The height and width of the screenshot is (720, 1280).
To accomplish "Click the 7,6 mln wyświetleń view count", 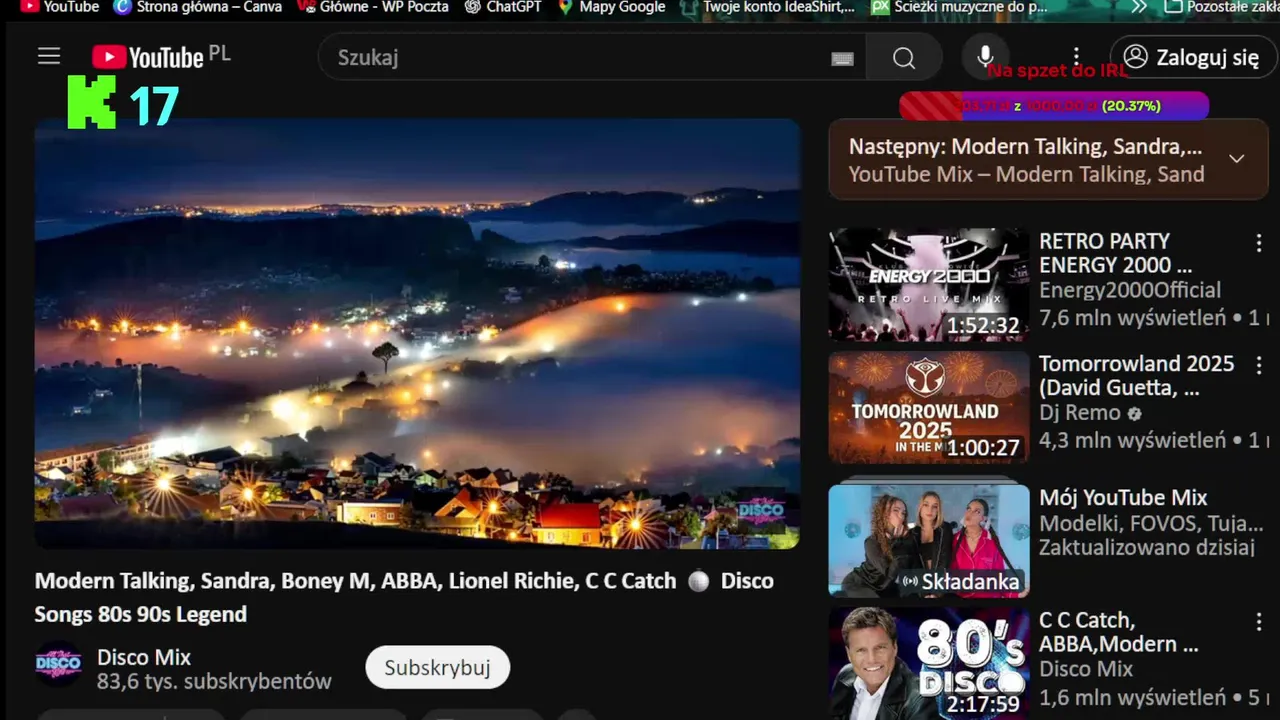I will (x=1132, y=318).
